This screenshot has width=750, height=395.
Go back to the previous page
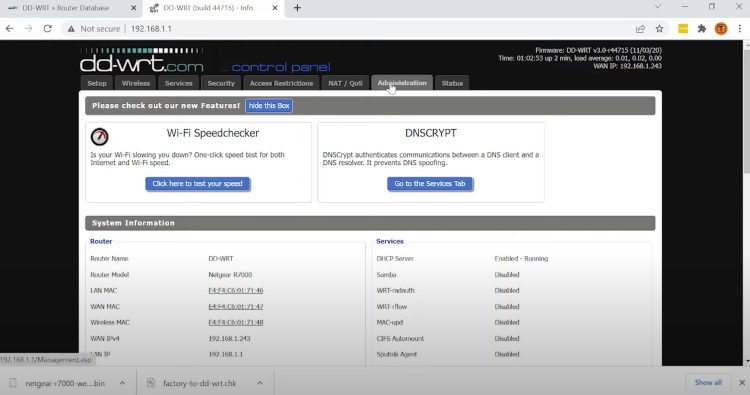tap(10, 29)
